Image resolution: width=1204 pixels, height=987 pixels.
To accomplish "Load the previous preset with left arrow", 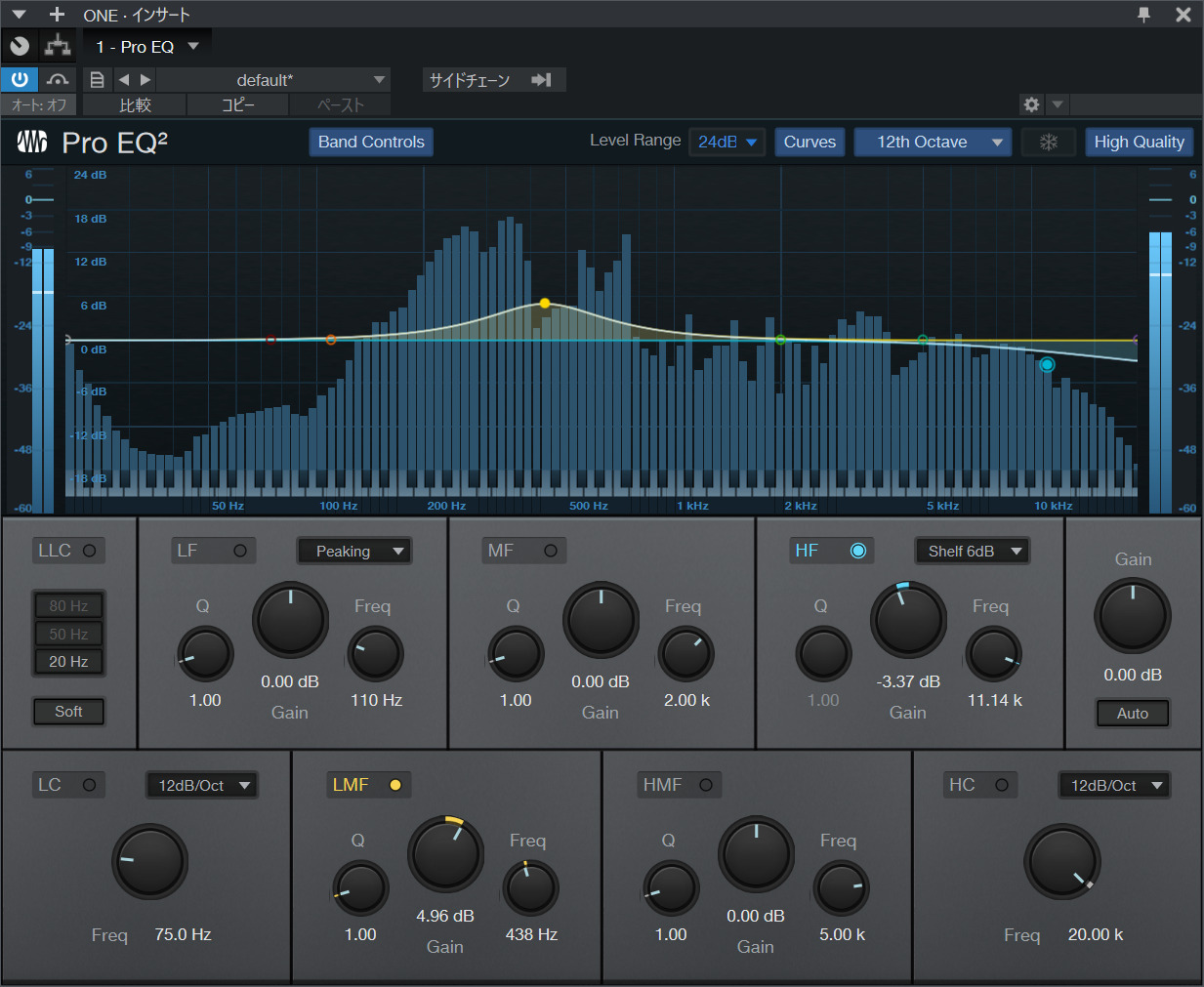I will (x=124, y=80).
